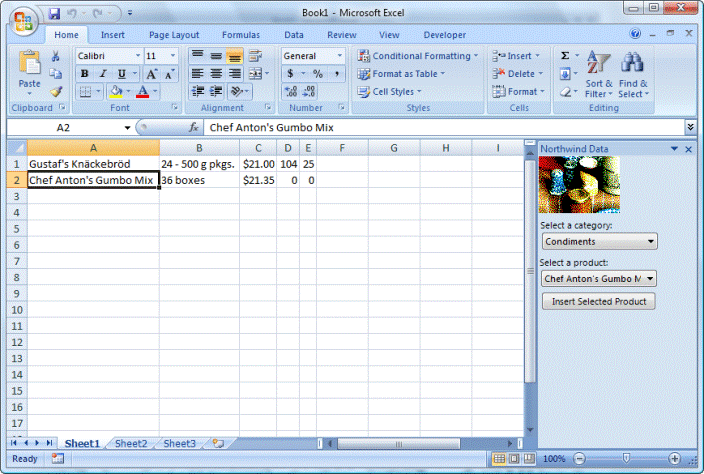Image resolution: width=704 pixels, height=474 pixels.
Task: Click Delete cells button
Action: pos(518,74)
